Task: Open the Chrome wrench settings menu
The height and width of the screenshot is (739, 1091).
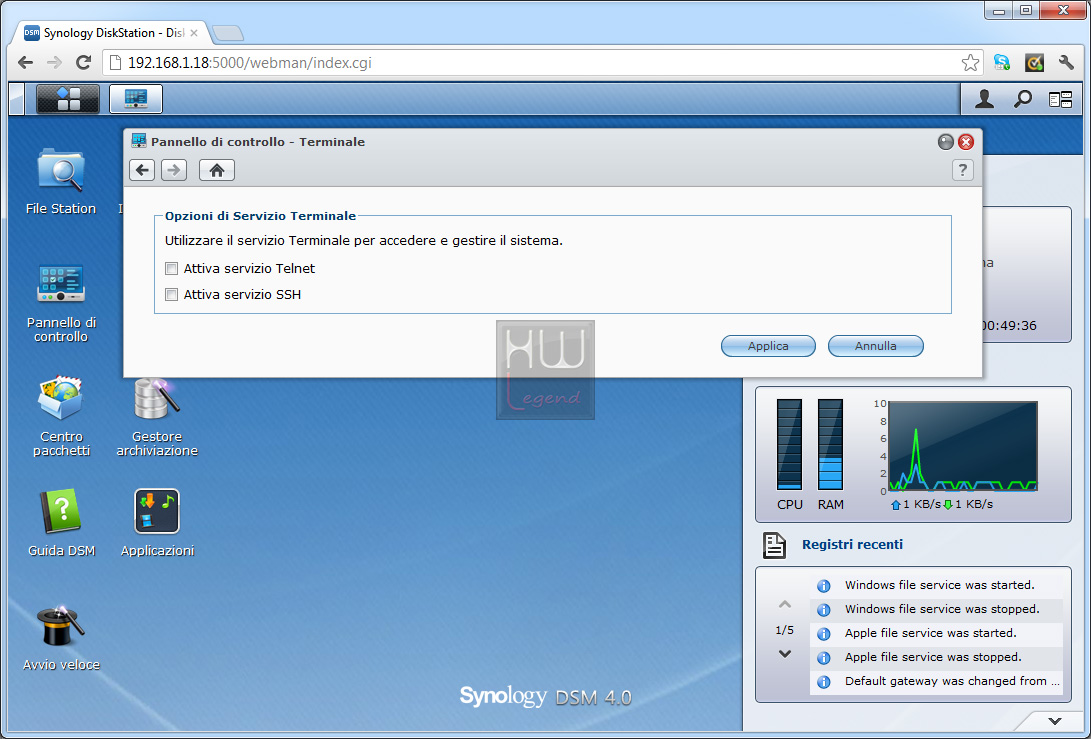Action: tap(1066, 62)
